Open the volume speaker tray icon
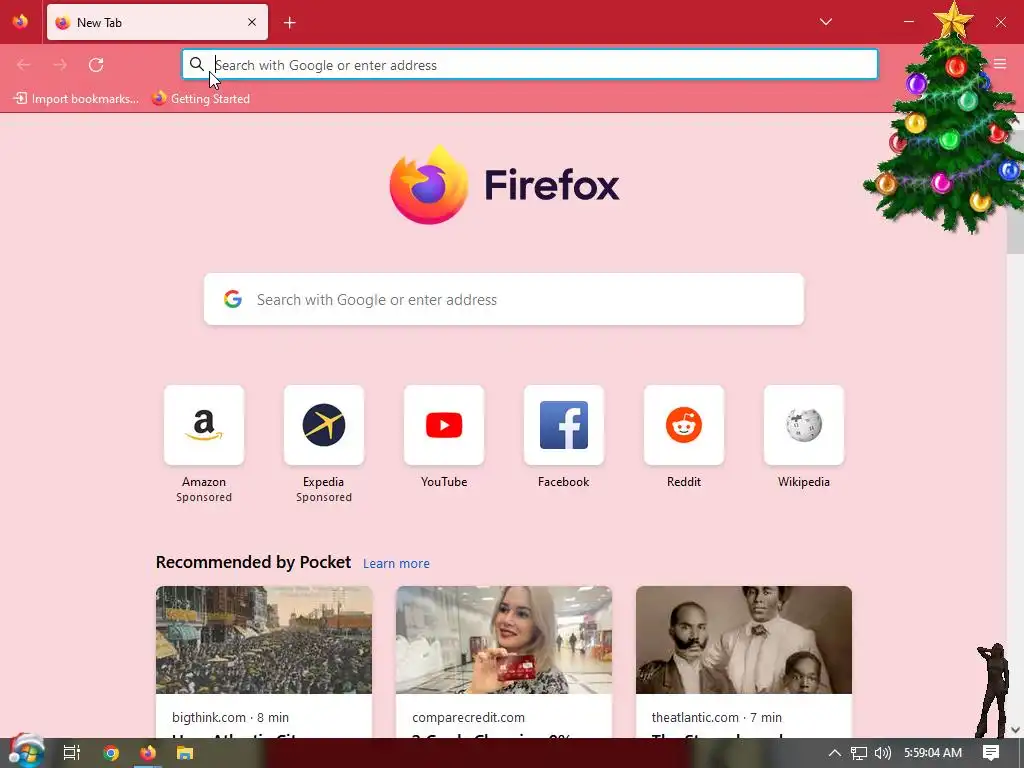 pos(883,753)
